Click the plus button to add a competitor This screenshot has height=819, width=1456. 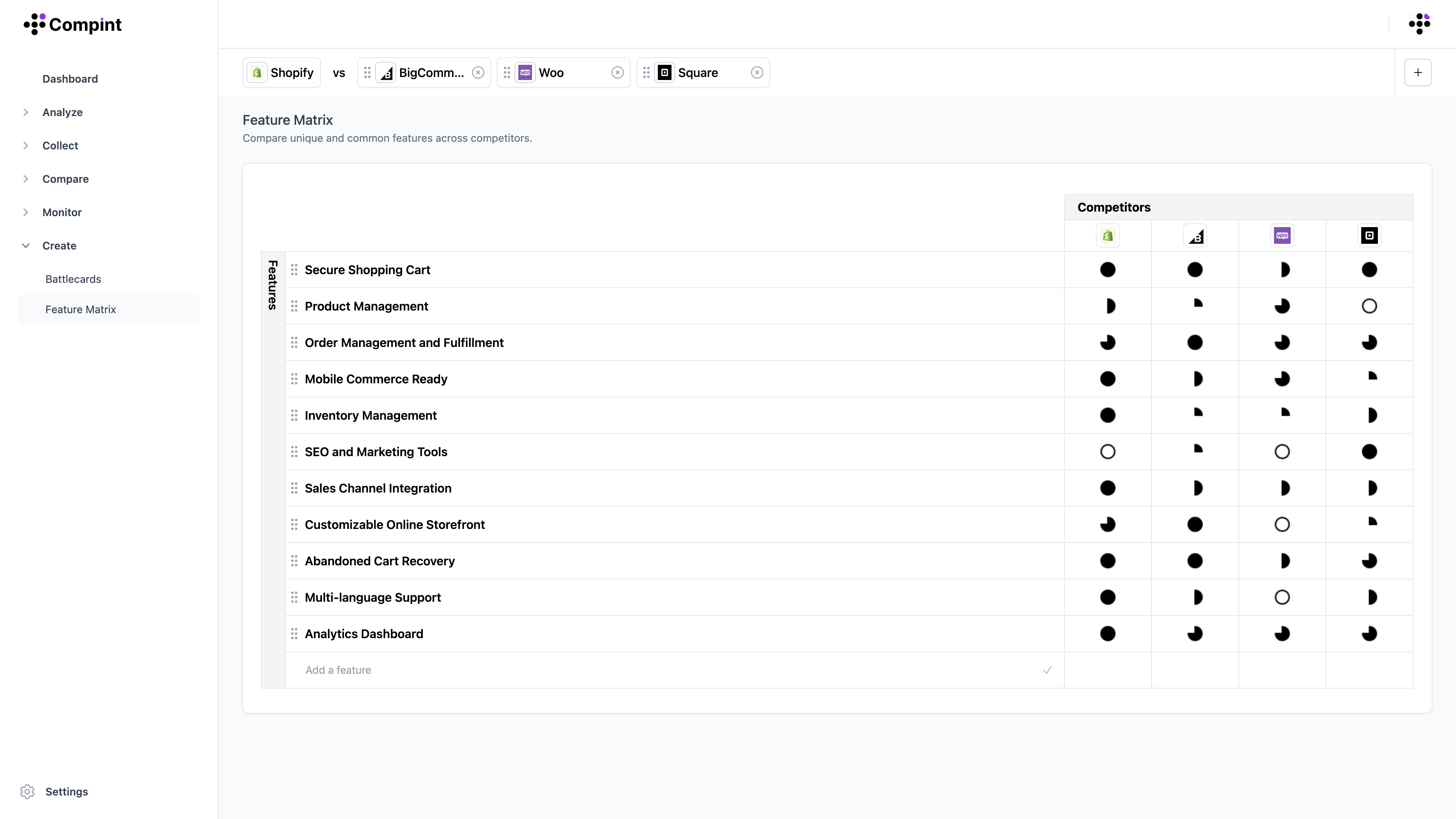tap(1418, 72)
